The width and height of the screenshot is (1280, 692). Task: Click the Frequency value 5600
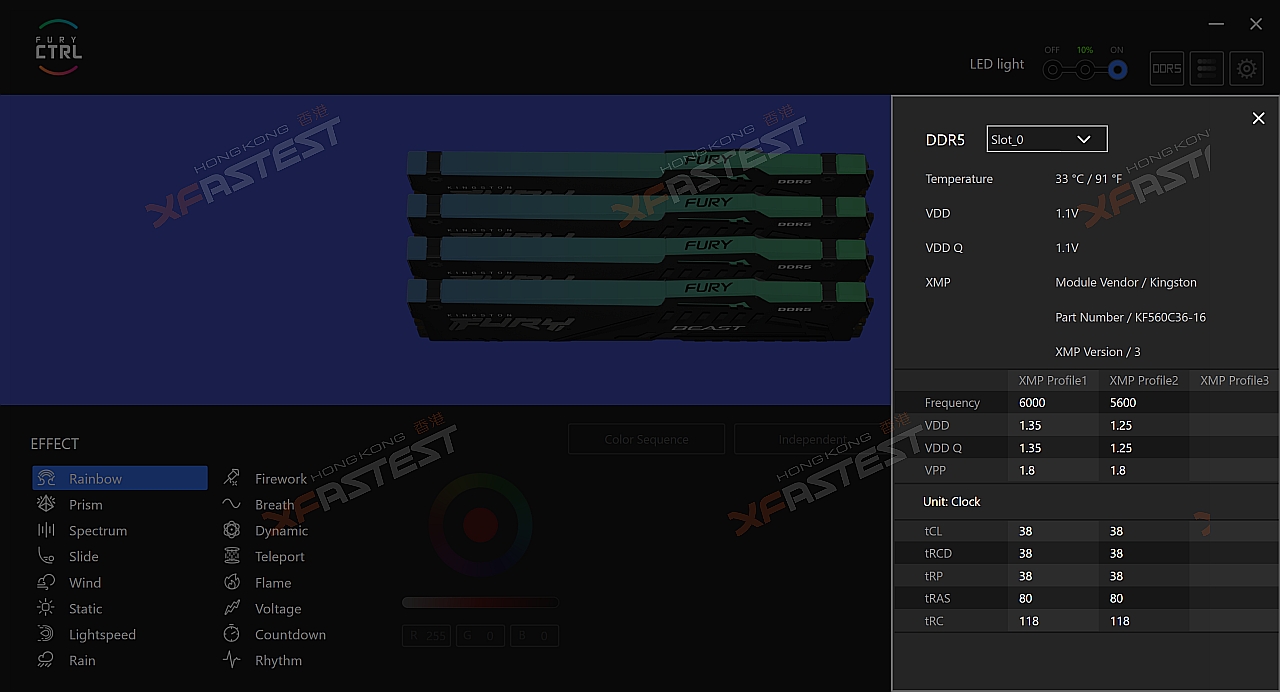(x=1123, y=403)
